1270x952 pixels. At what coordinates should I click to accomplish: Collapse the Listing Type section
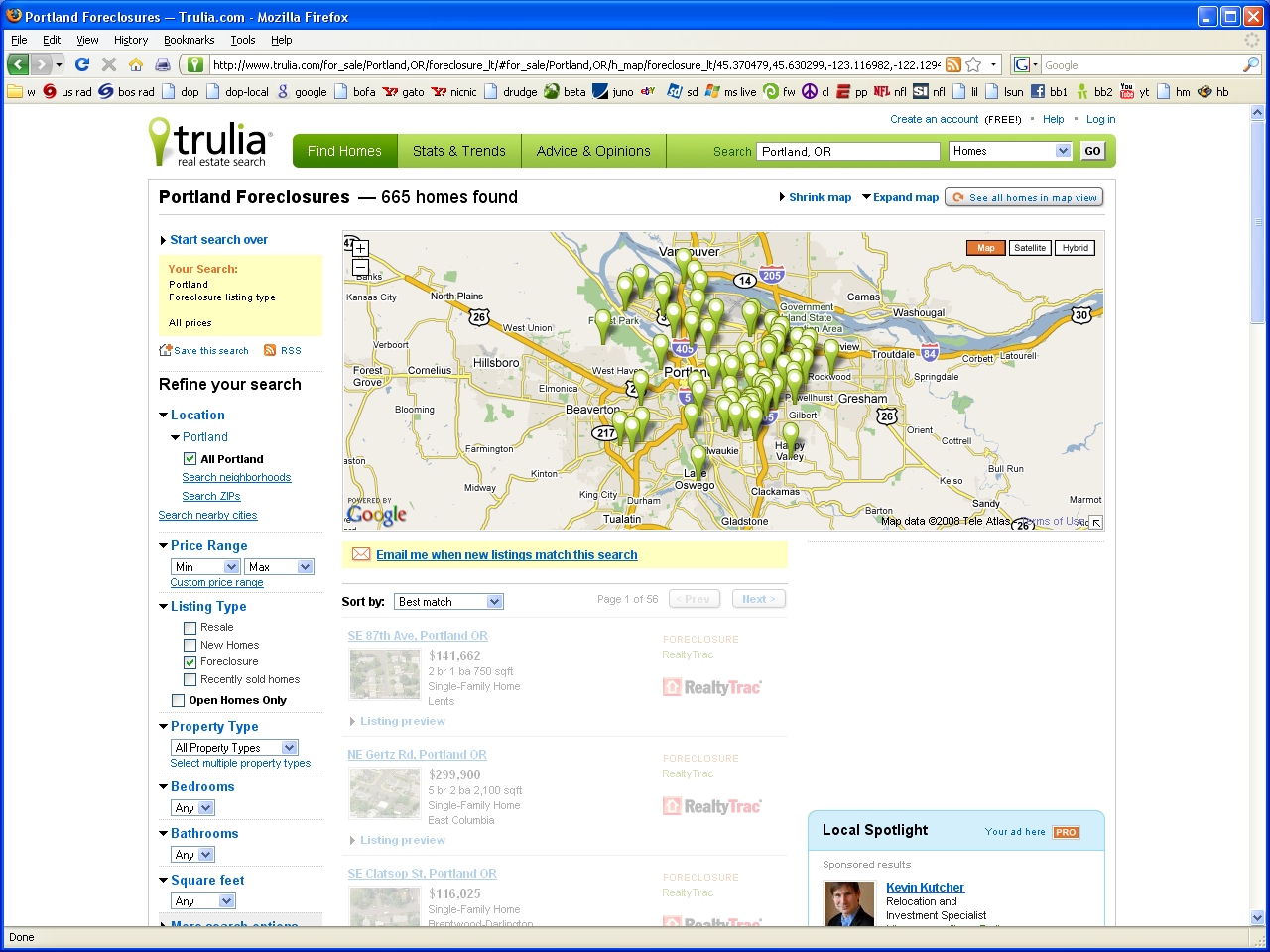(164, 607)
